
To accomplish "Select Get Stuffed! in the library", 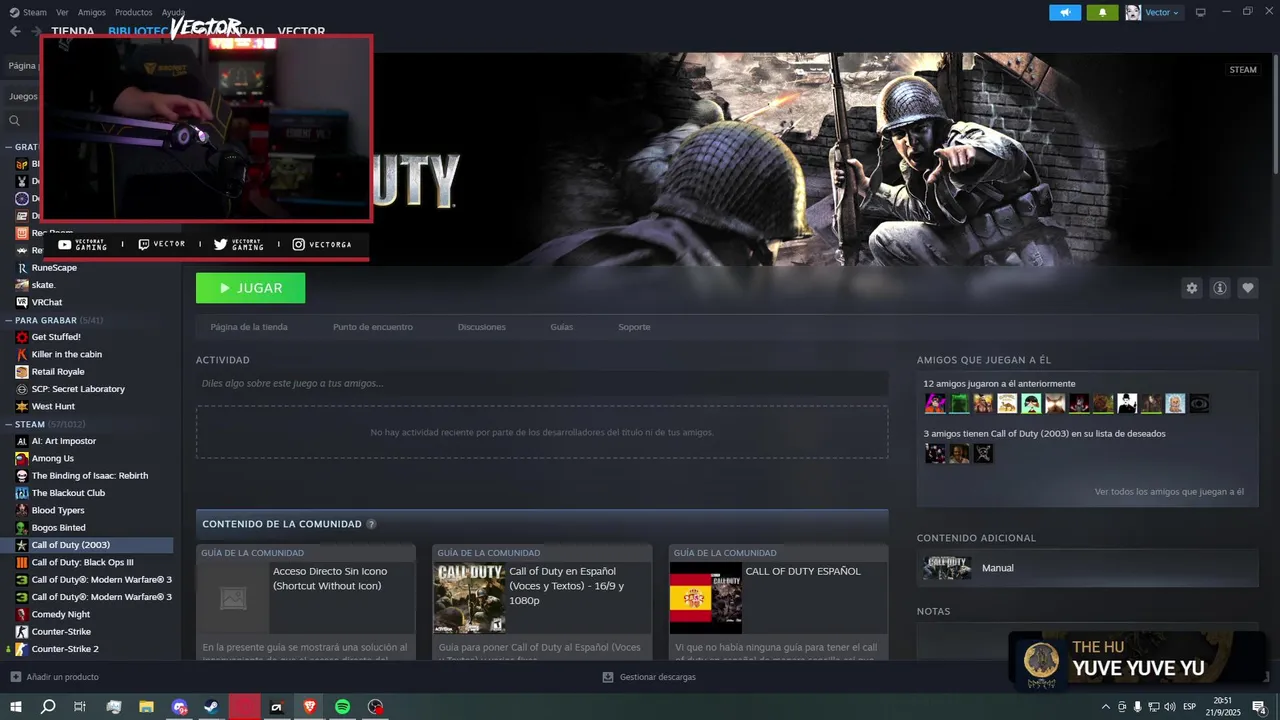I will tap(56, 337).
